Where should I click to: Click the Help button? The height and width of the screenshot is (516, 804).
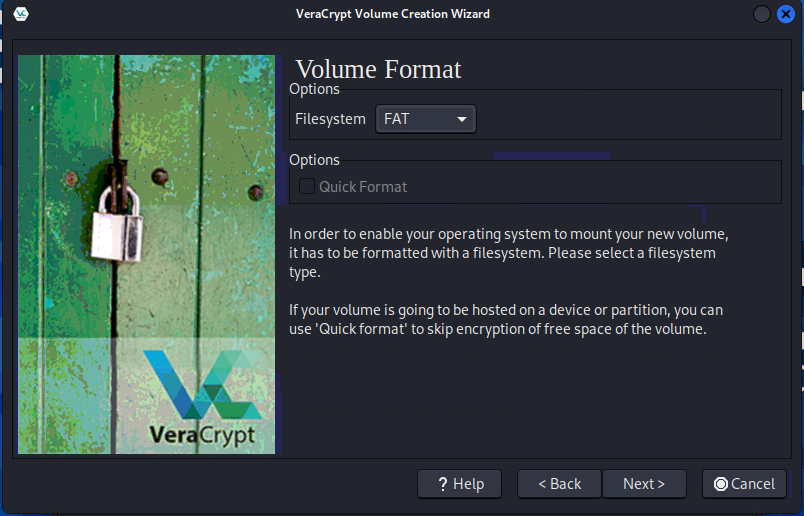(459, 484)
